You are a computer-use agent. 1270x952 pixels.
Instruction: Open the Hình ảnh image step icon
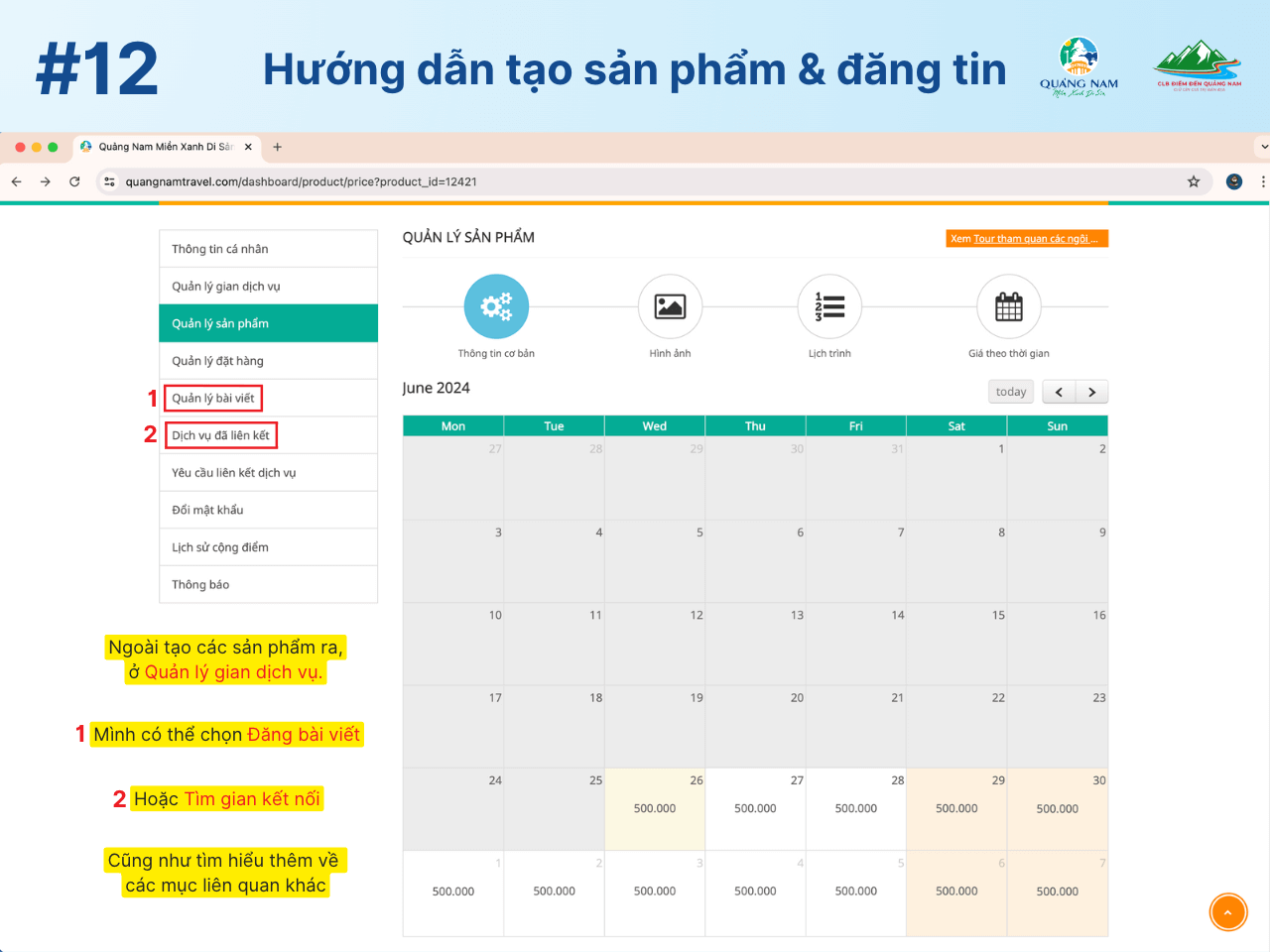[670, 306]
